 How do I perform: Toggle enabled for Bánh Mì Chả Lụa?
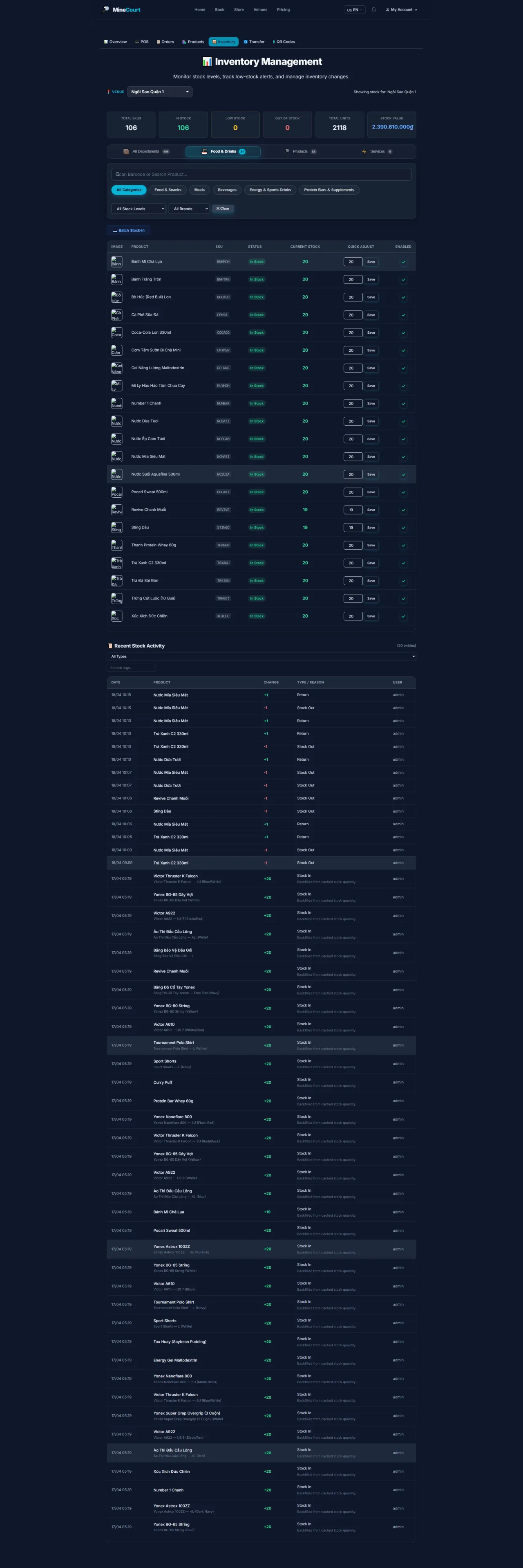(403, 262)
